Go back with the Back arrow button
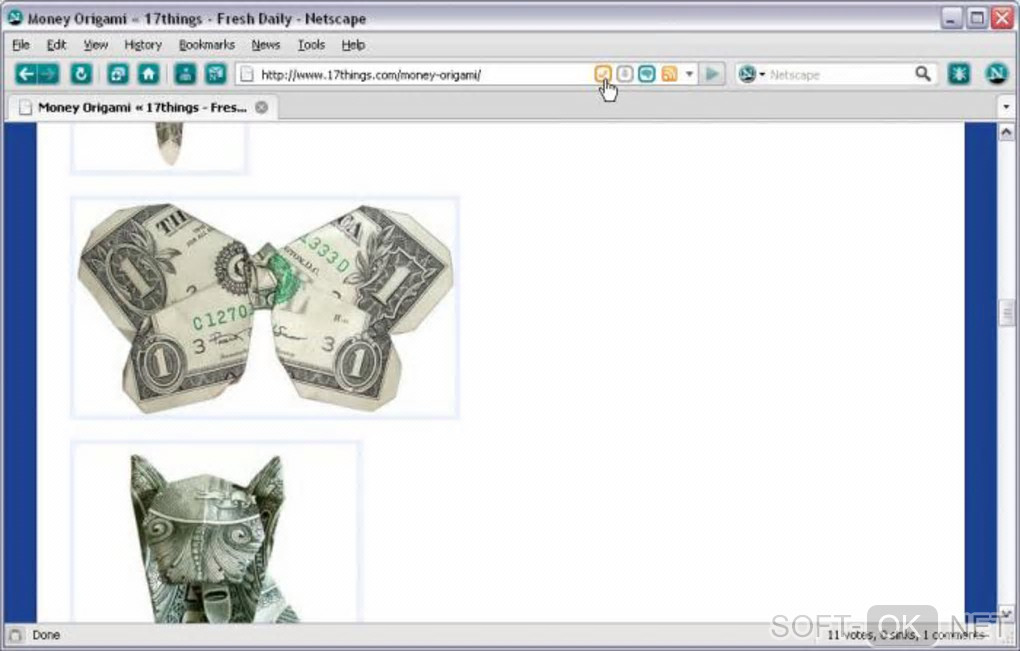The height and width of the screenshot is (651, 1020). [x=25, y=74]
